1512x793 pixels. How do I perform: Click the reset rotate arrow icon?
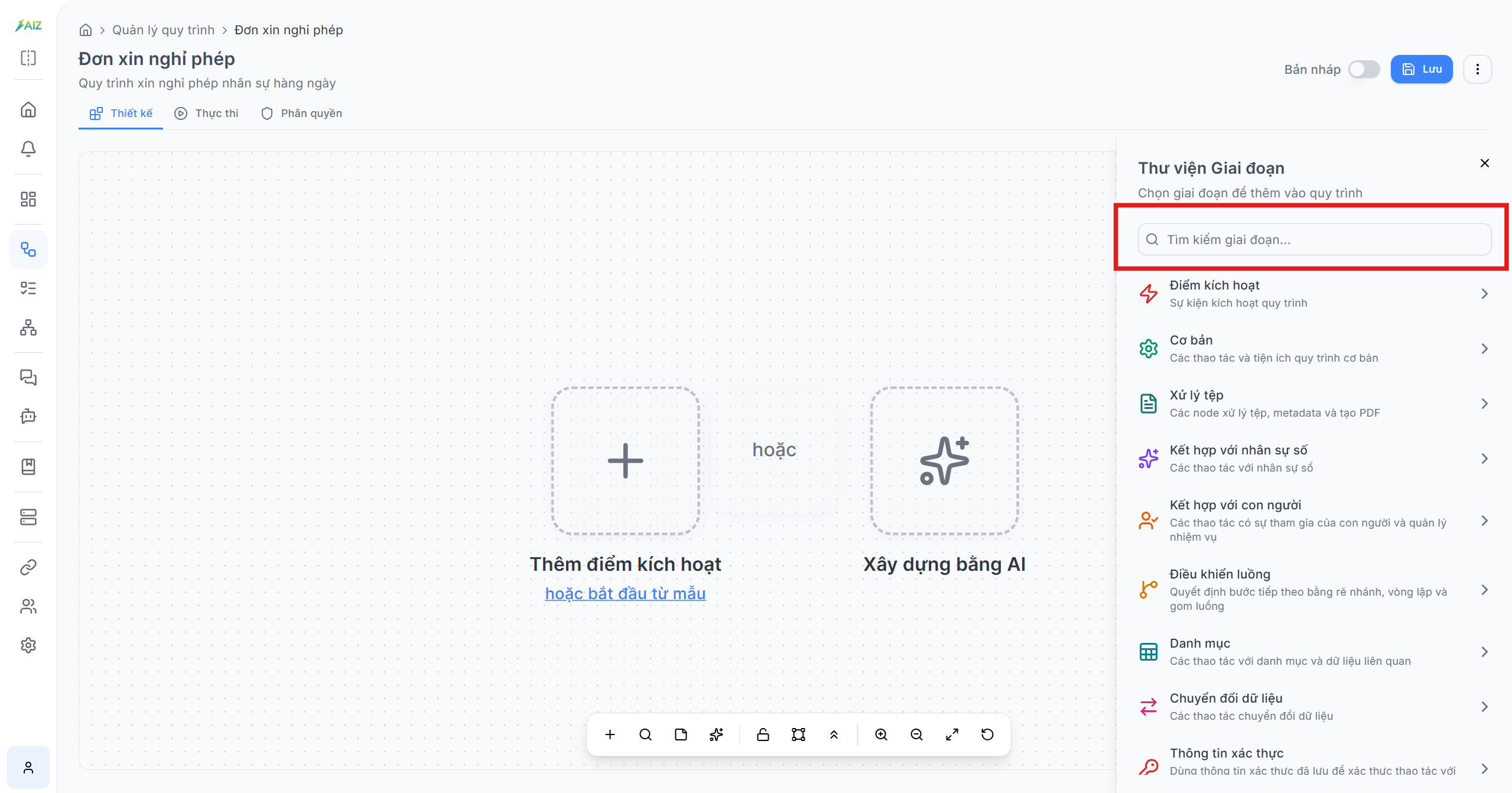tap(987, 734)
